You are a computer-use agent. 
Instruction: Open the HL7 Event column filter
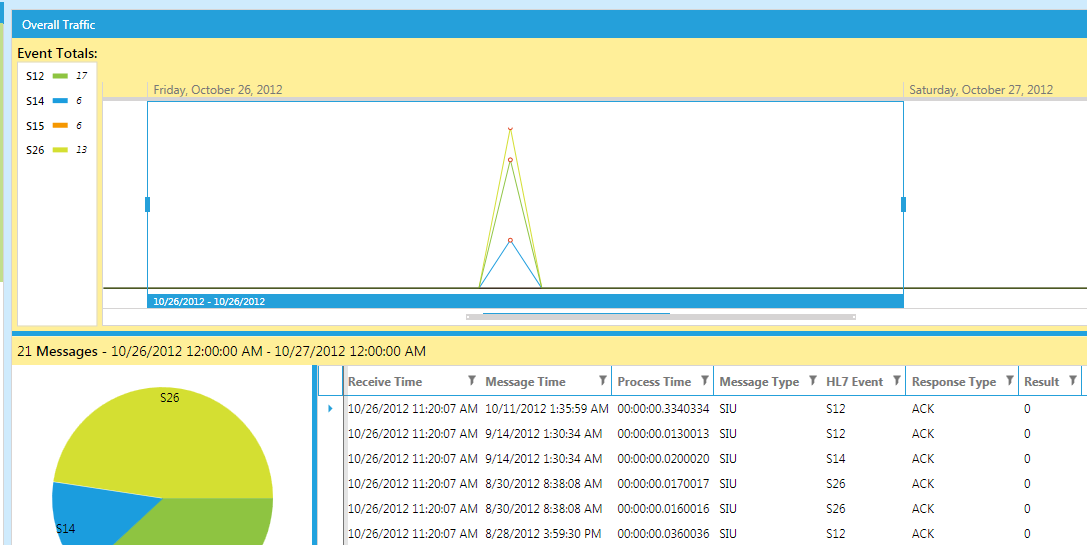pyautogui.click(x=897, y=380)
